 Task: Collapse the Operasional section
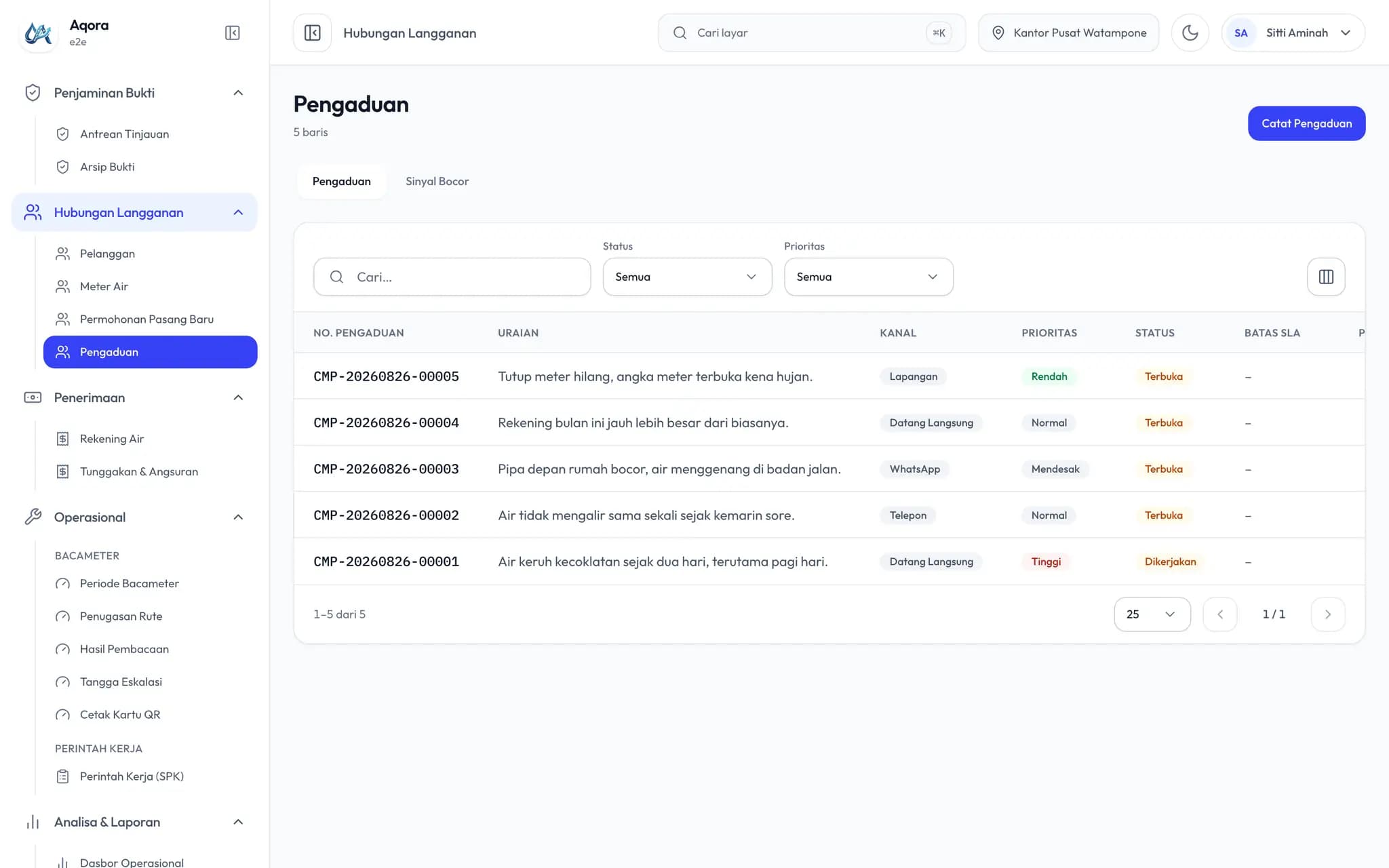[134, 517]
